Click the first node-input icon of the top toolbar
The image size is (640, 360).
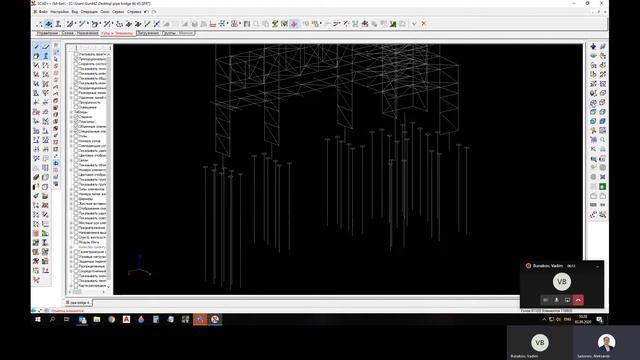(x=39, y=24)
